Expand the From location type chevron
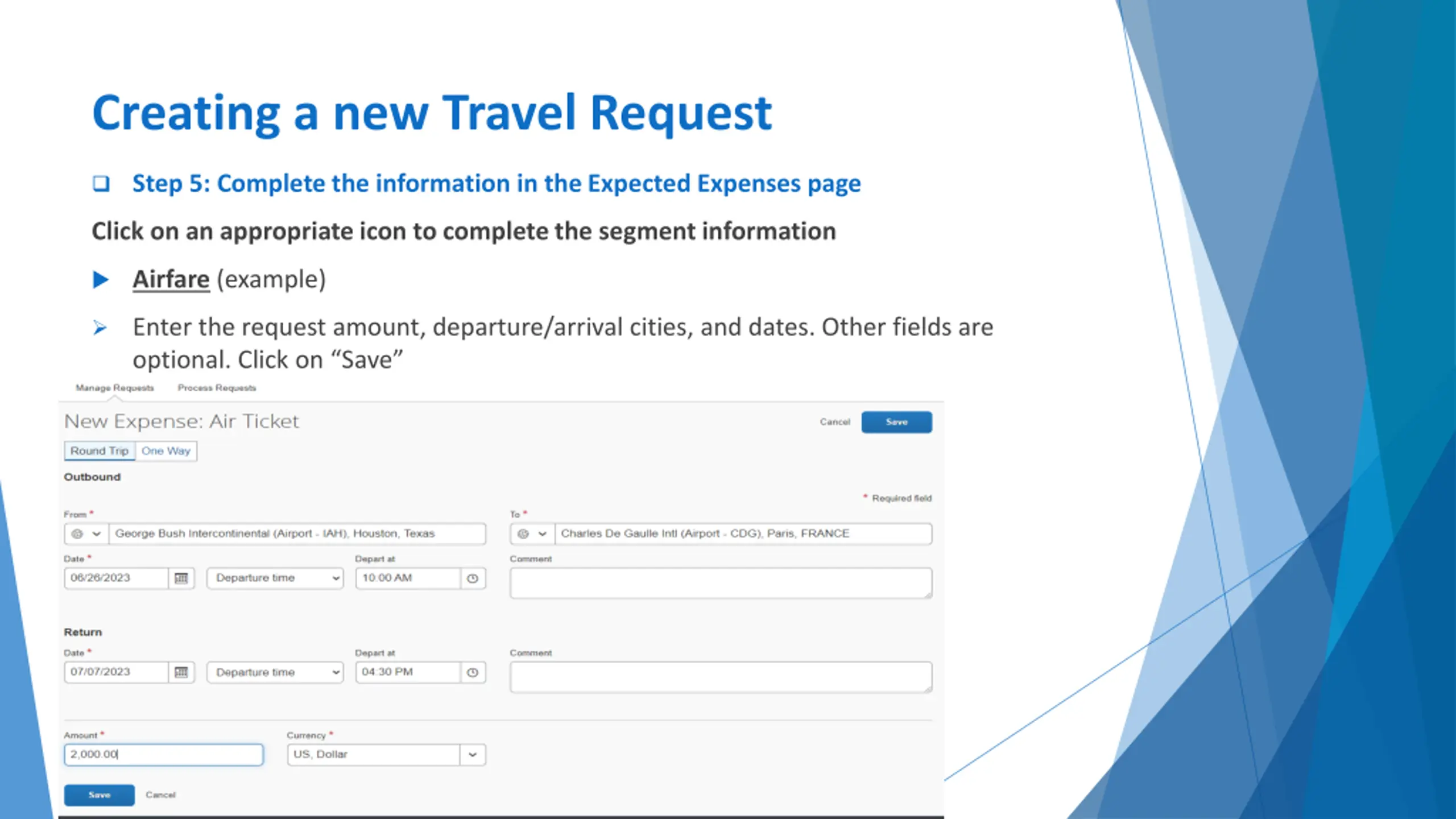This screenshot has width=1456, height=819. (x=97, y=534)
